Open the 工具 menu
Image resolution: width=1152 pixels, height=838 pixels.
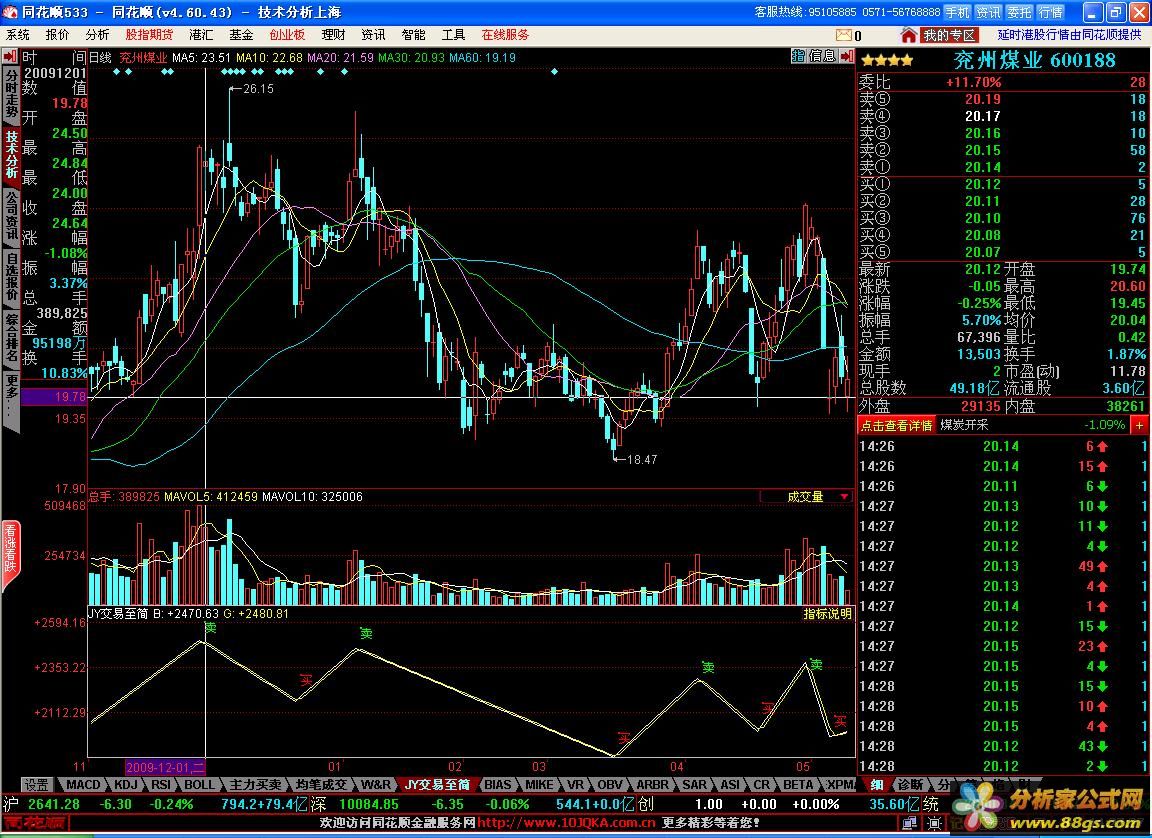(x=453, y=35)
